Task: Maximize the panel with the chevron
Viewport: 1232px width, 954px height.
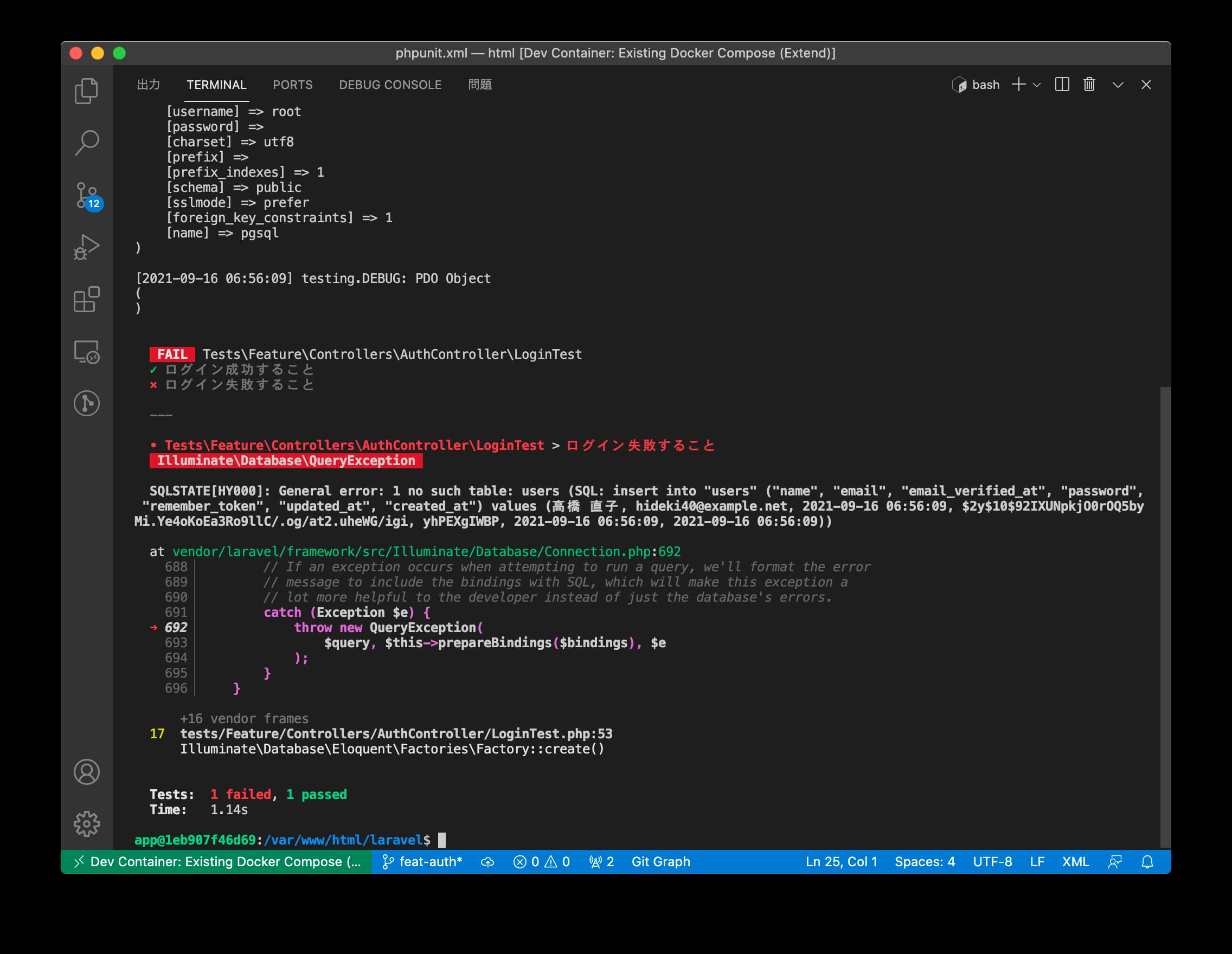Action: click(1119, 85)
